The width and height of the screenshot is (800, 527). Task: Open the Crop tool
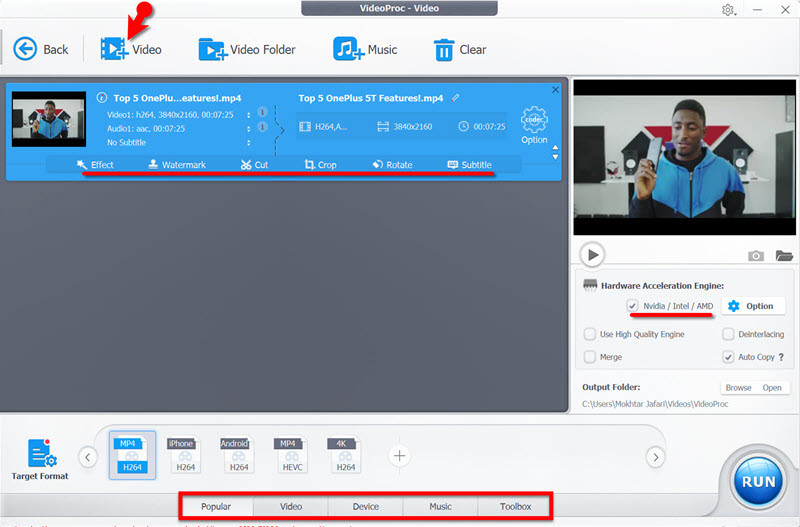(x=320, y=165)
